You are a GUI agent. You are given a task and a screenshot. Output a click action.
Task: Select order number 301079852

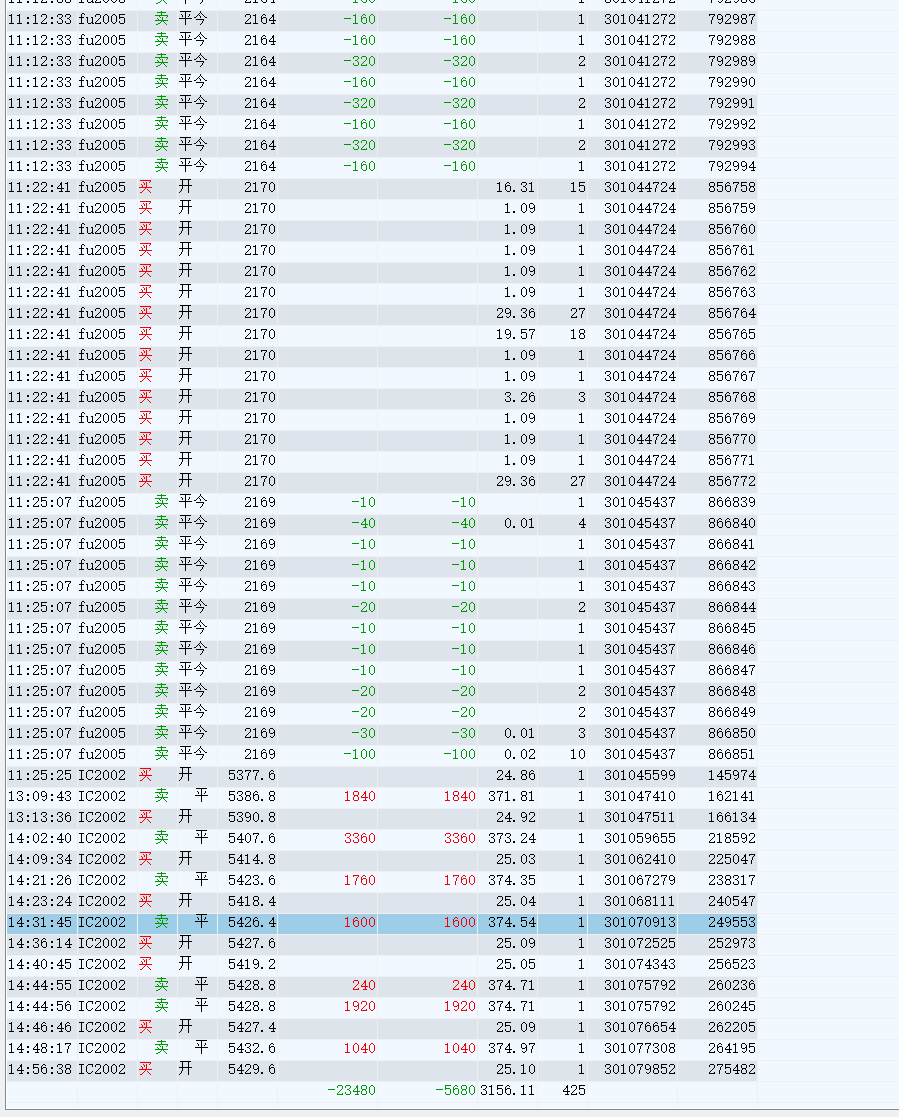[x=640, y=1069]
